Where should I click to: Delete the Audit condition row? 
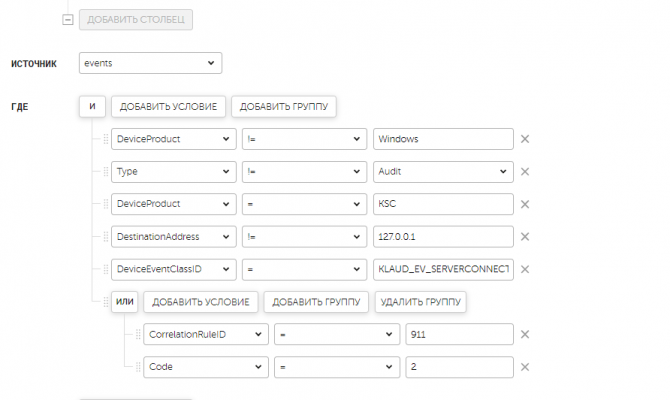[525, 171]
